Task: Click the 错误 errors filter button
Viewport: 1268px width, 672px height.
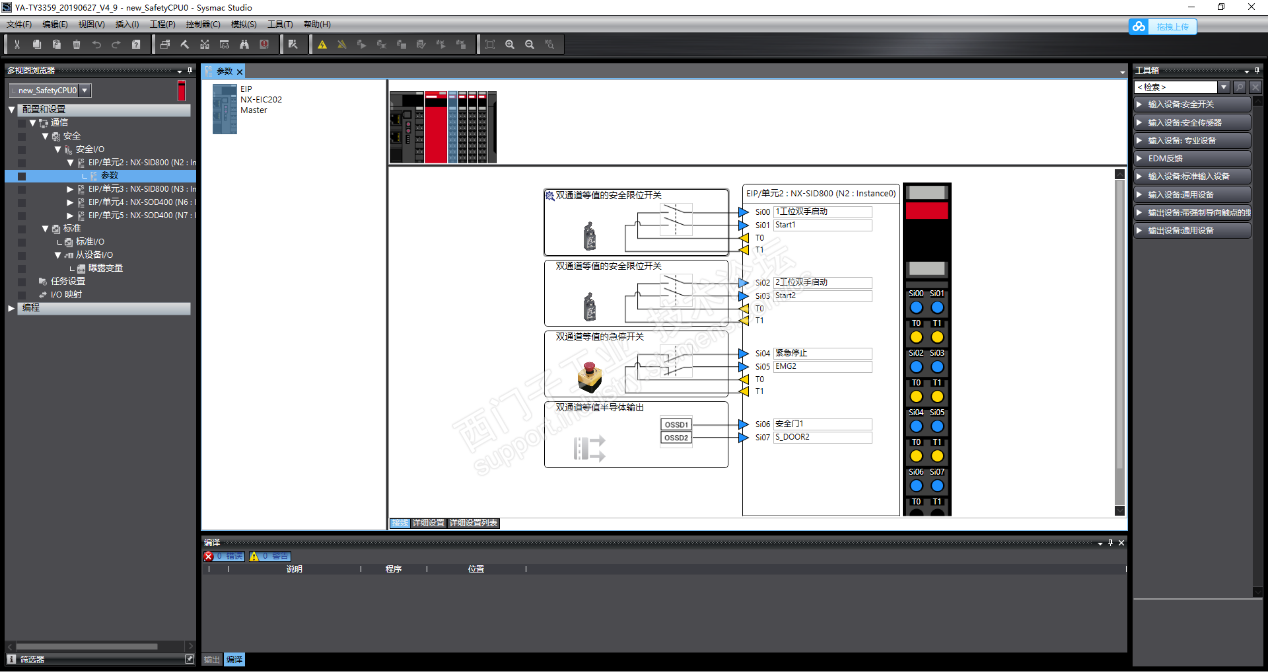Action: click(x=224, y=556)
